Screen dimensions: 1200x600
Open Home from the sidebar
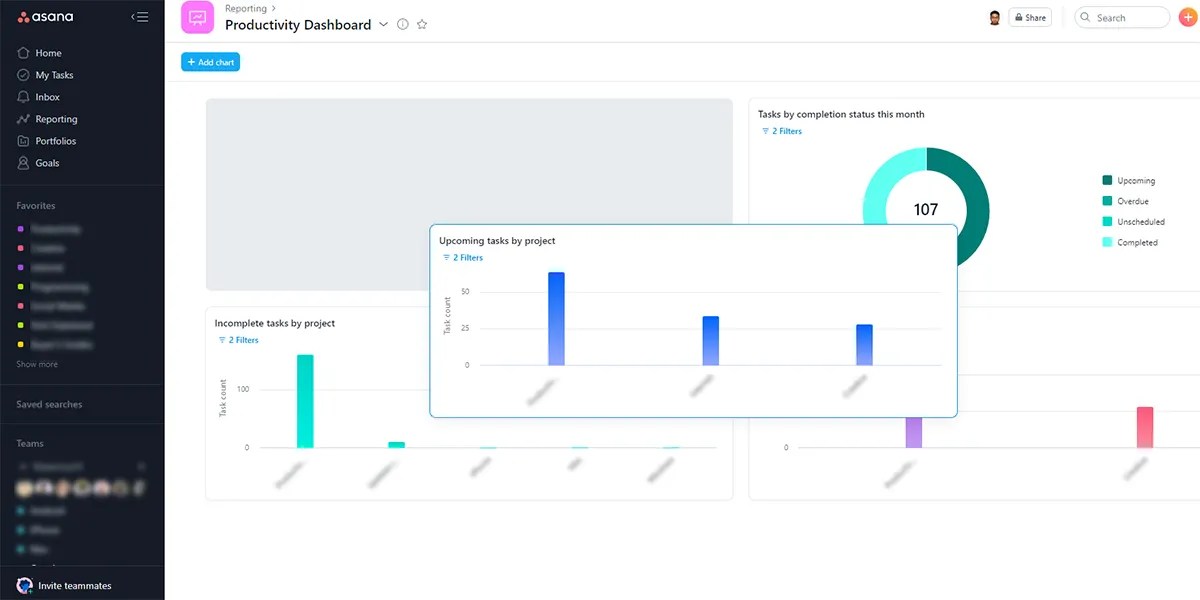[x=46, y=52]
